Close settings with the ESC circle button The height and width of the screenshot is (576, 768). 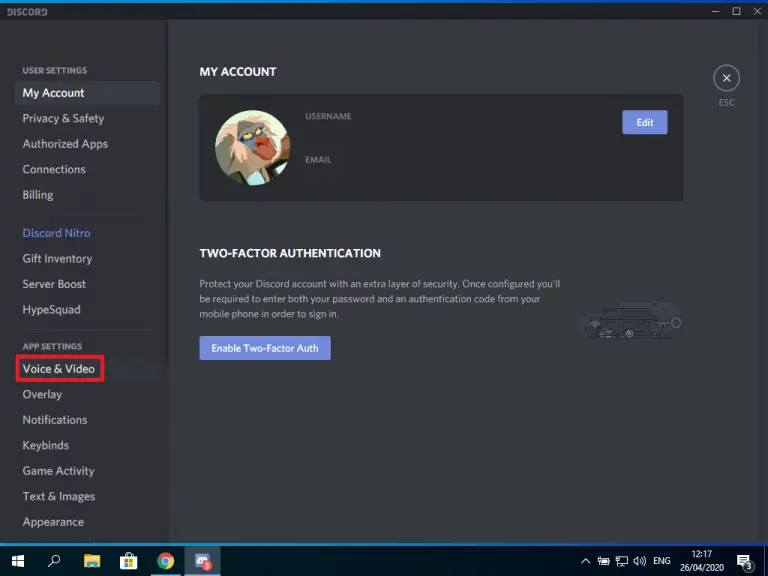pos(726,78)
